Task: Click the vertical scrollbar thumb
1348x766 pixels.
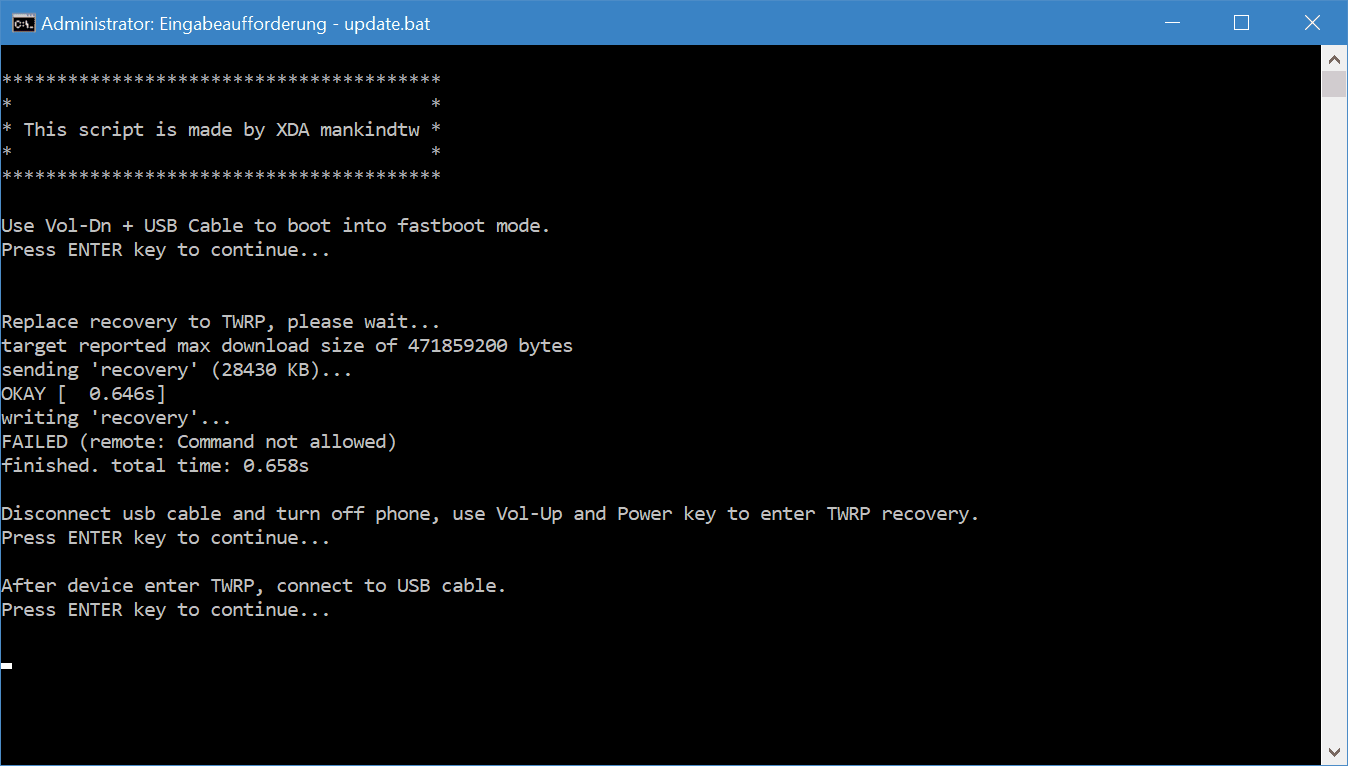Action: coord(1334,84)
